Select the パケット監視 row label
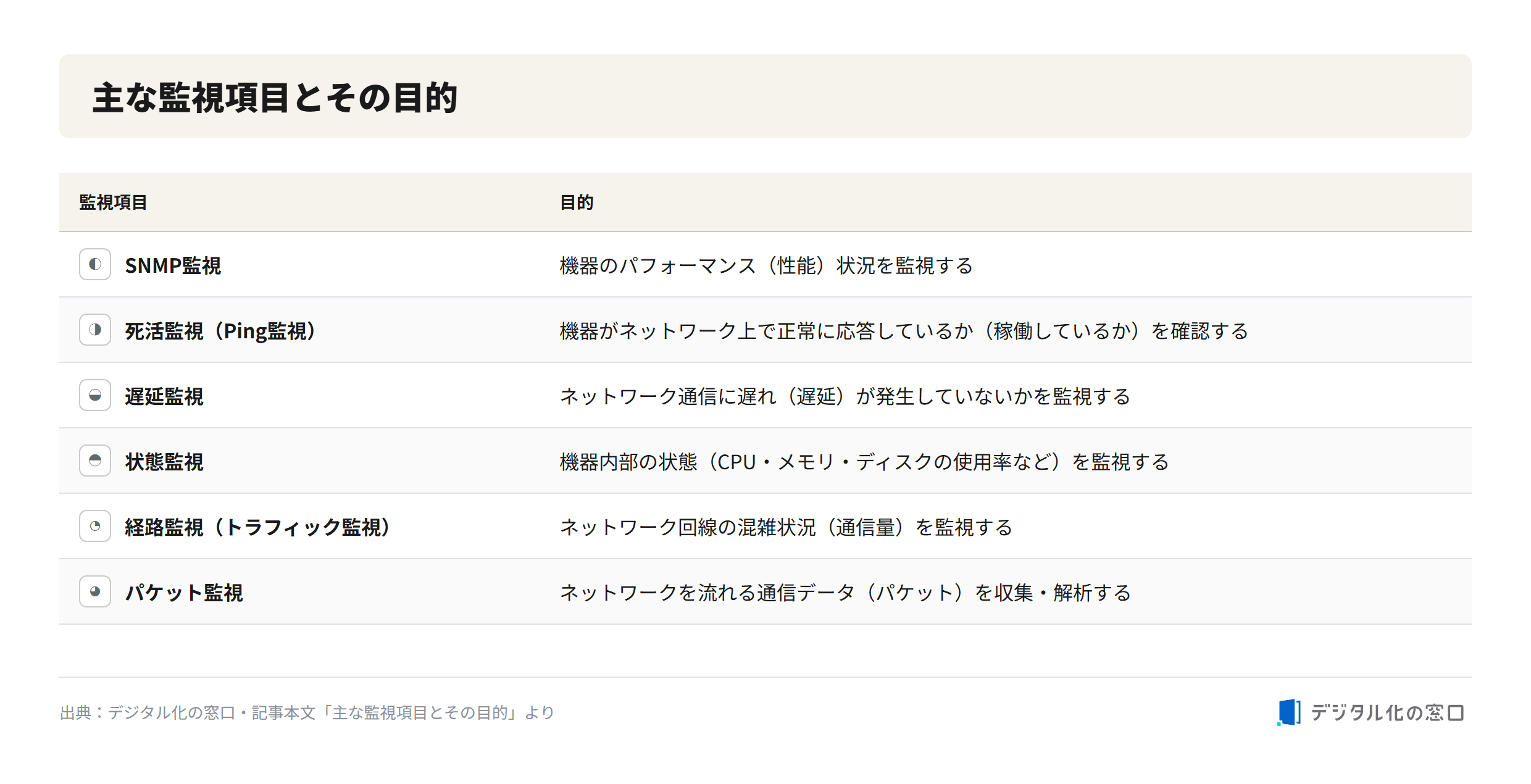The width and height of the screenshot is (1531, 784). click(x=184, y=593)
